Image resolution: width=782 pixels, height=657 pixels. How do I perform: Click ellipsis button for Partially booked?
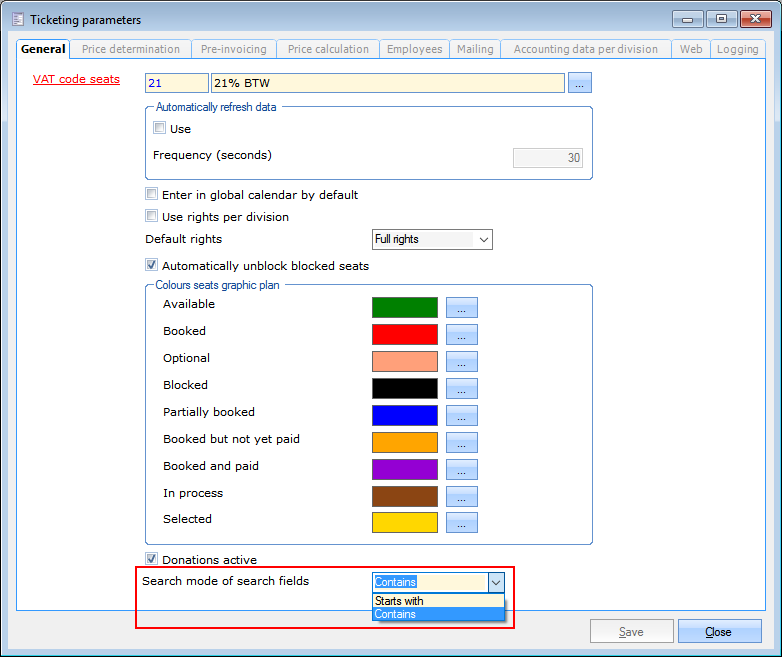point(461,416)
